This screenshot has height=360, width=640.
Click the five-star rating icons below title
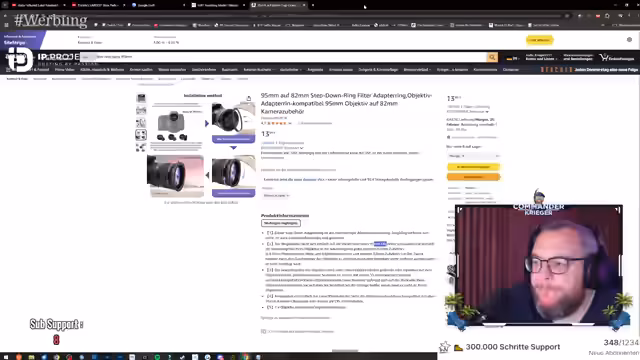pyautogui.click(x=276, y=123)
